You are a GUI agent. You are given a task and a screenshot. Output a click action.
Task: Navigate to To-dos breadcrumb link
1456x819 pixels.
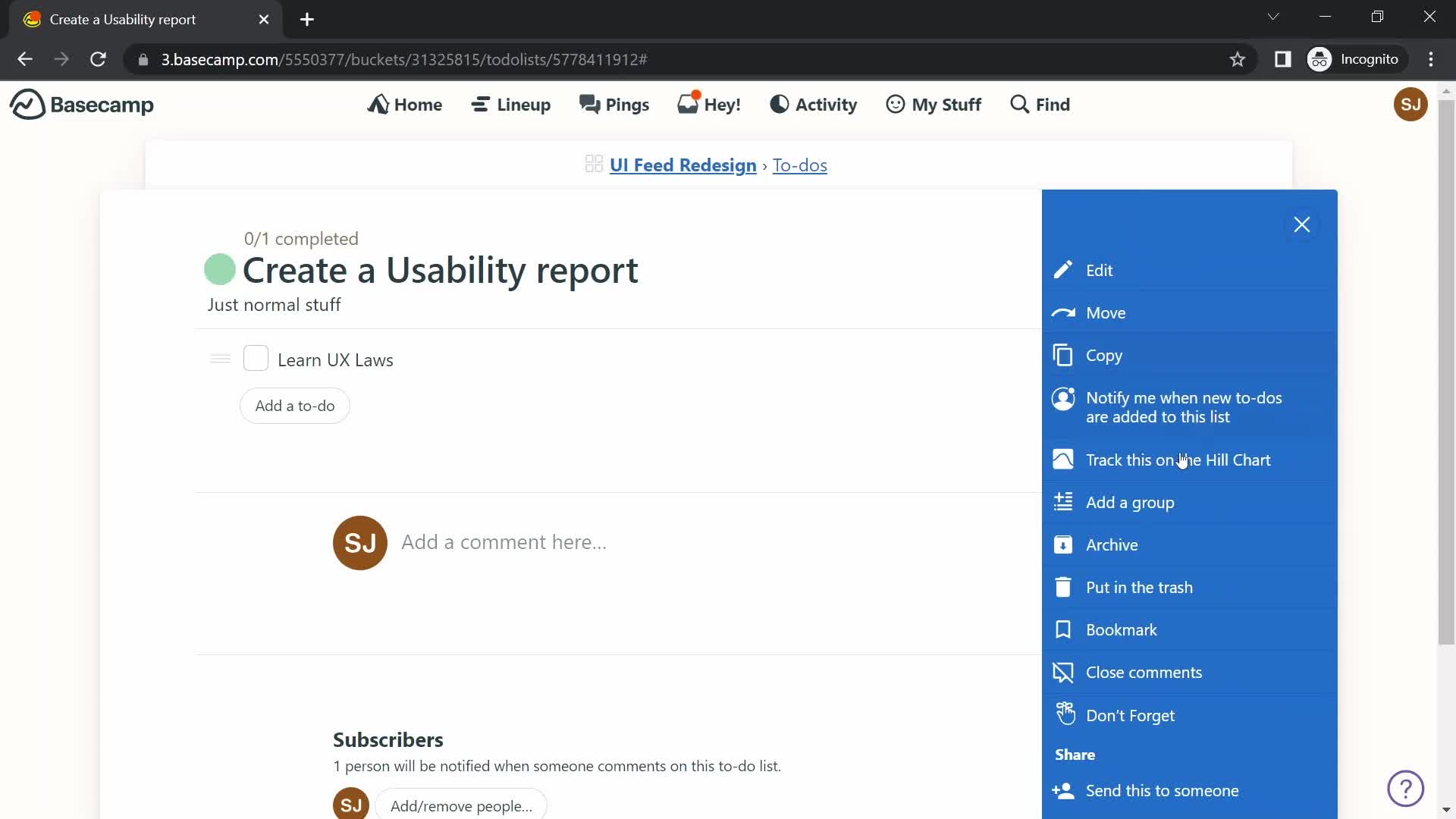click(x=800, y=164)
